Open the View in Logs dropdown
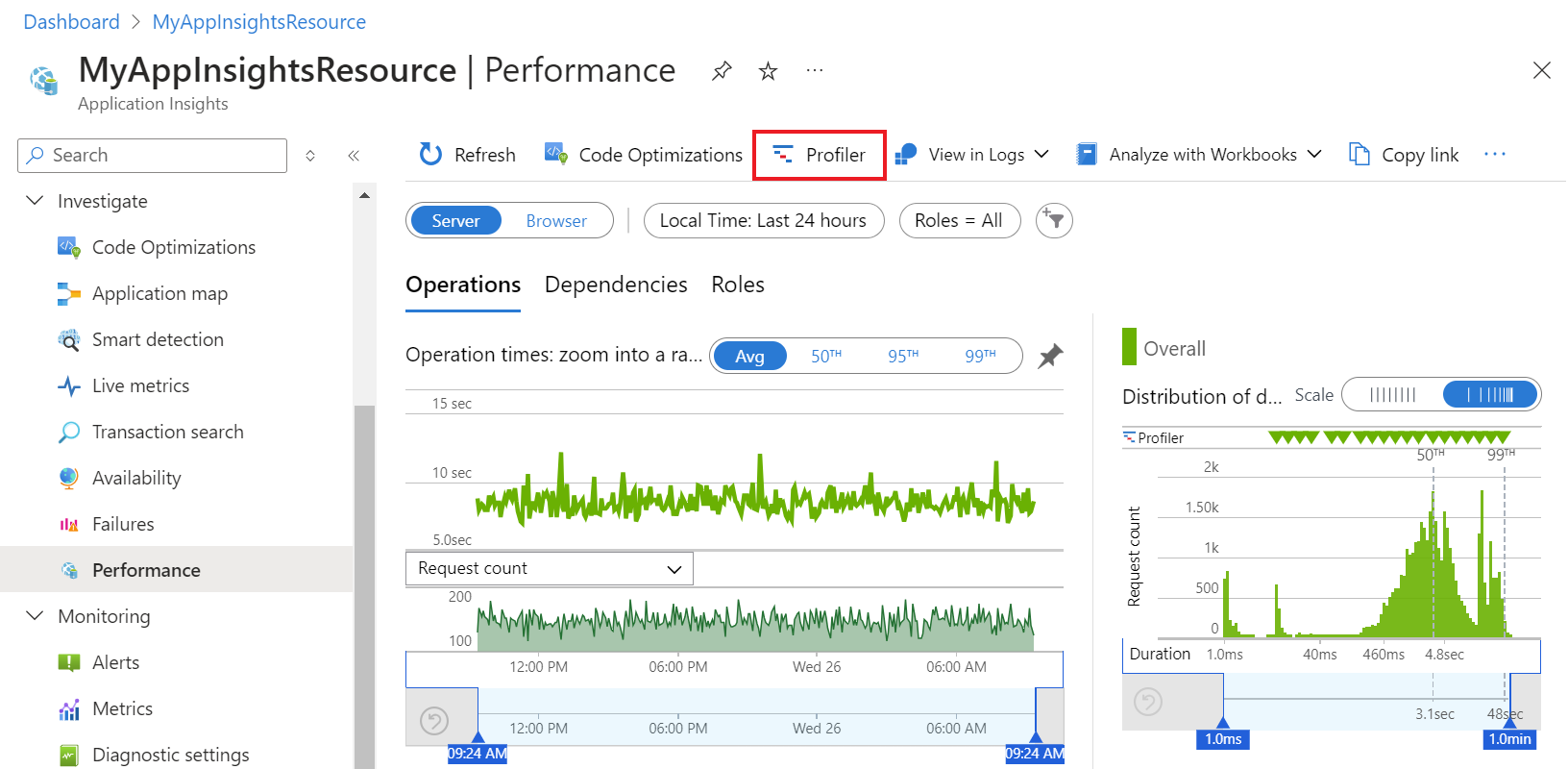The height and width of the screenshot is (769, 1568). [x=972, y=155]
